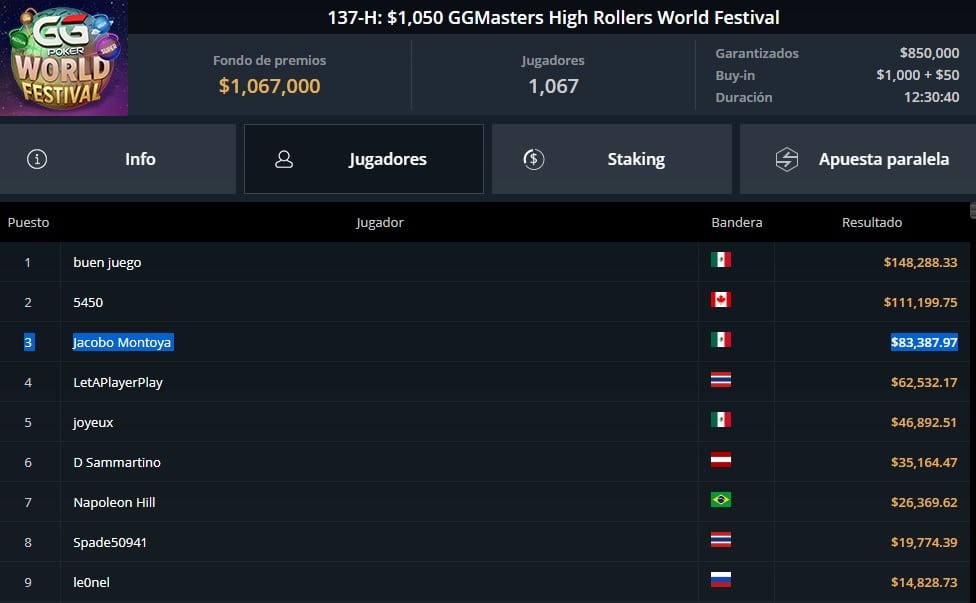
Task: Select player buen juego
Action: pyautogui.click(x=107, y=262)
